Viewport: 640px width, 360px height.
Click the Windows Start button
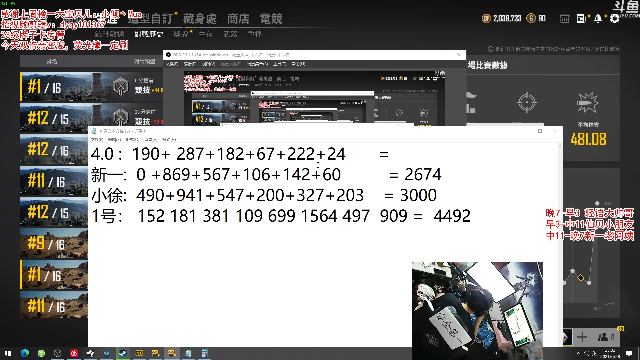[x=8, y=353]
